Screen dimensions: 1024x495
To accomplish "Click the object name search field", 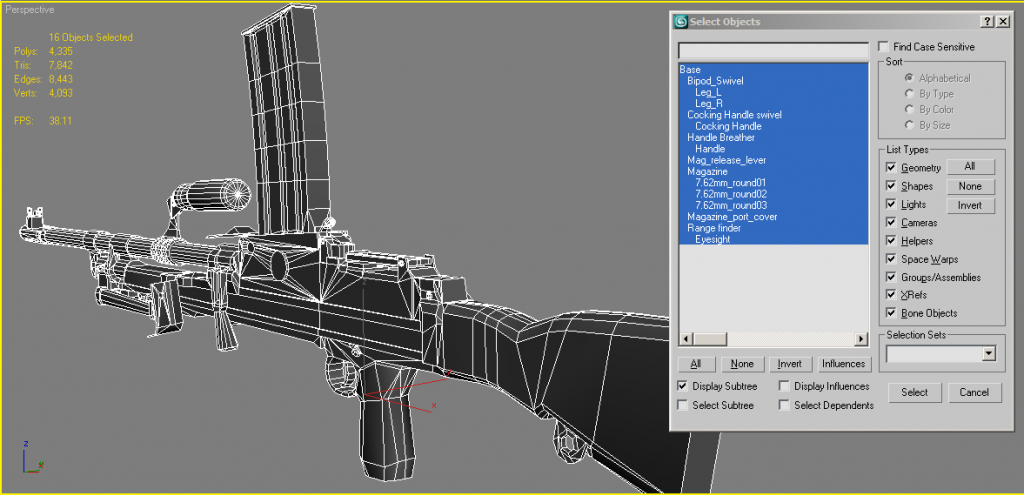I will [x=773, y=50].
